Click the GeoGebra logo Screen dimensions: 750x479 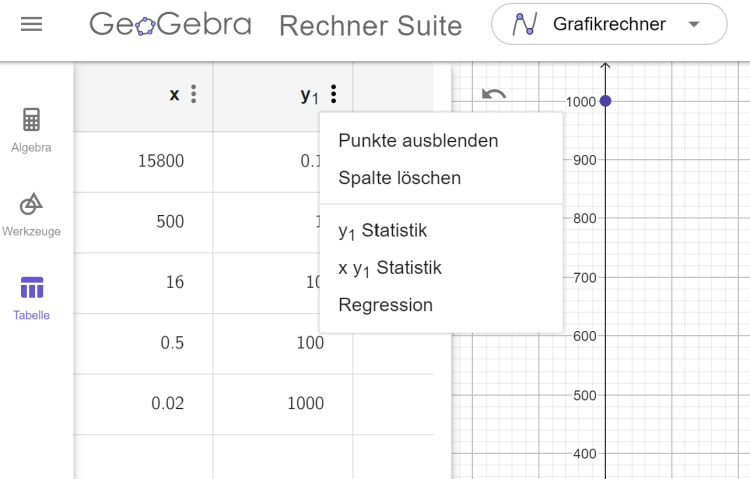coord(170,24)
